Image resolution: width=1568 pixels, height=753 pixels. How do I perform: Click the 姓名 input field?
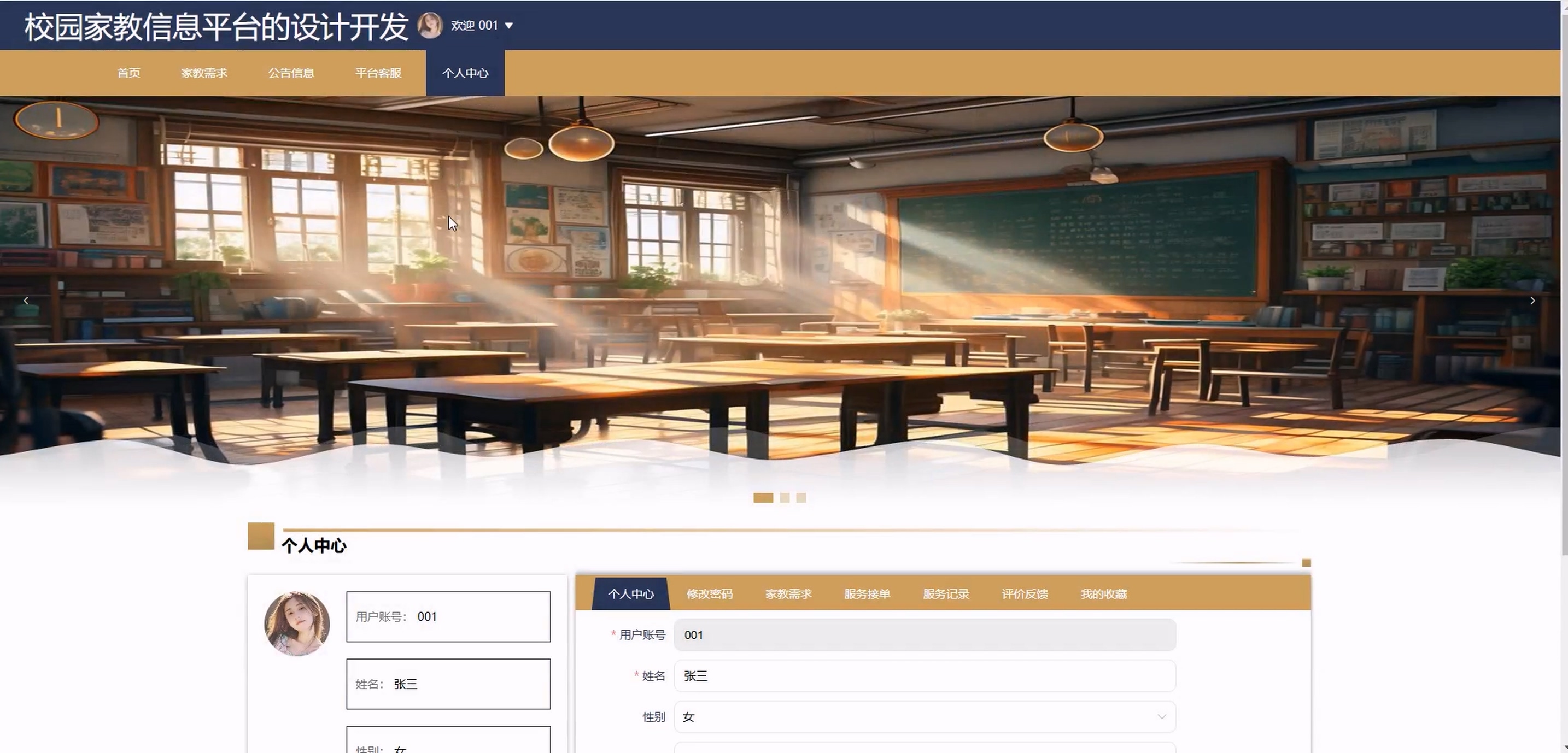point(924,676)
